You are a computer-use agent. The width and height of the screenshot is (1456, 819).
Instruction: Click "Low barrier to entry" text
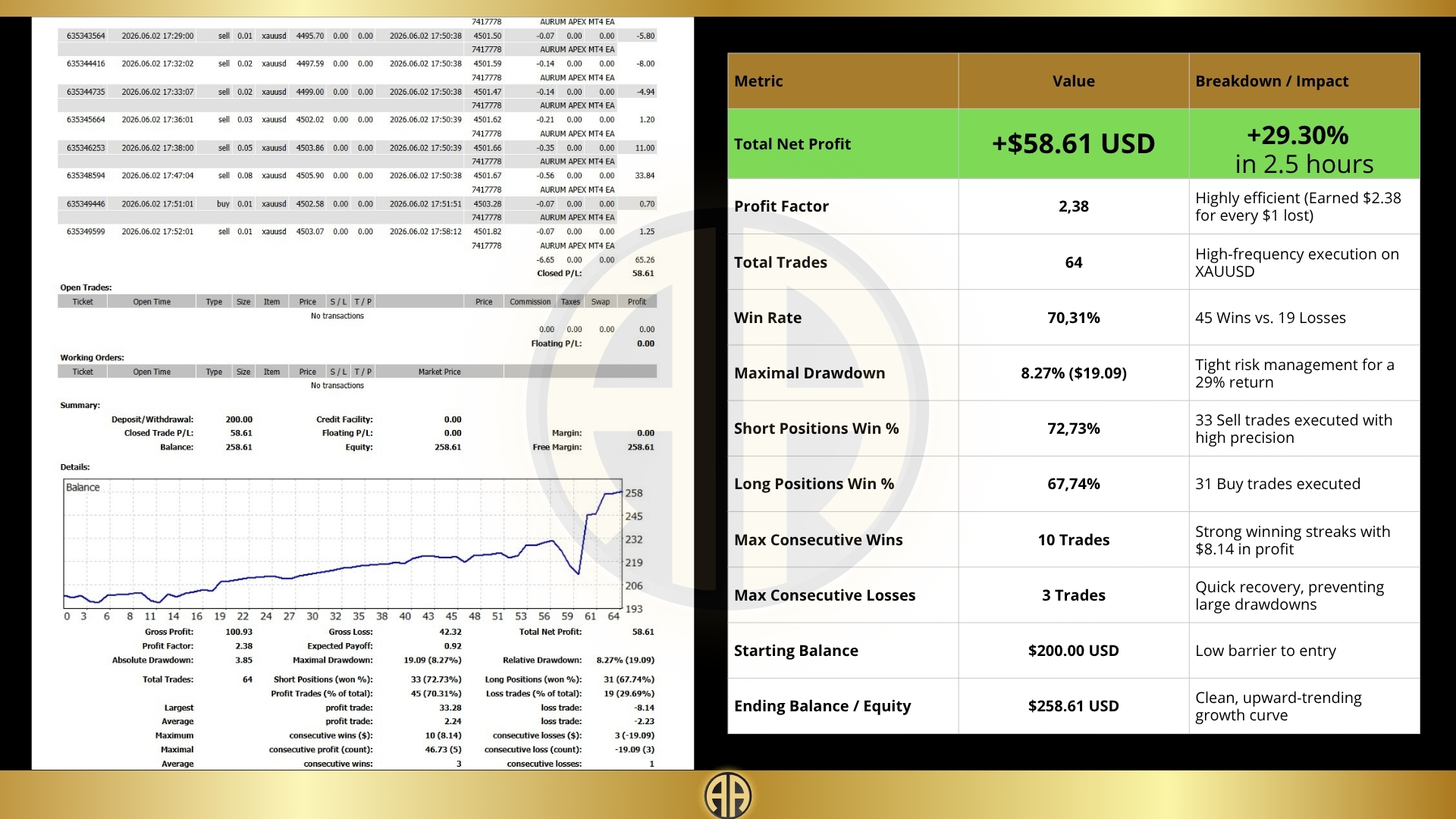pyautogui.click(x=1266, y=651)
